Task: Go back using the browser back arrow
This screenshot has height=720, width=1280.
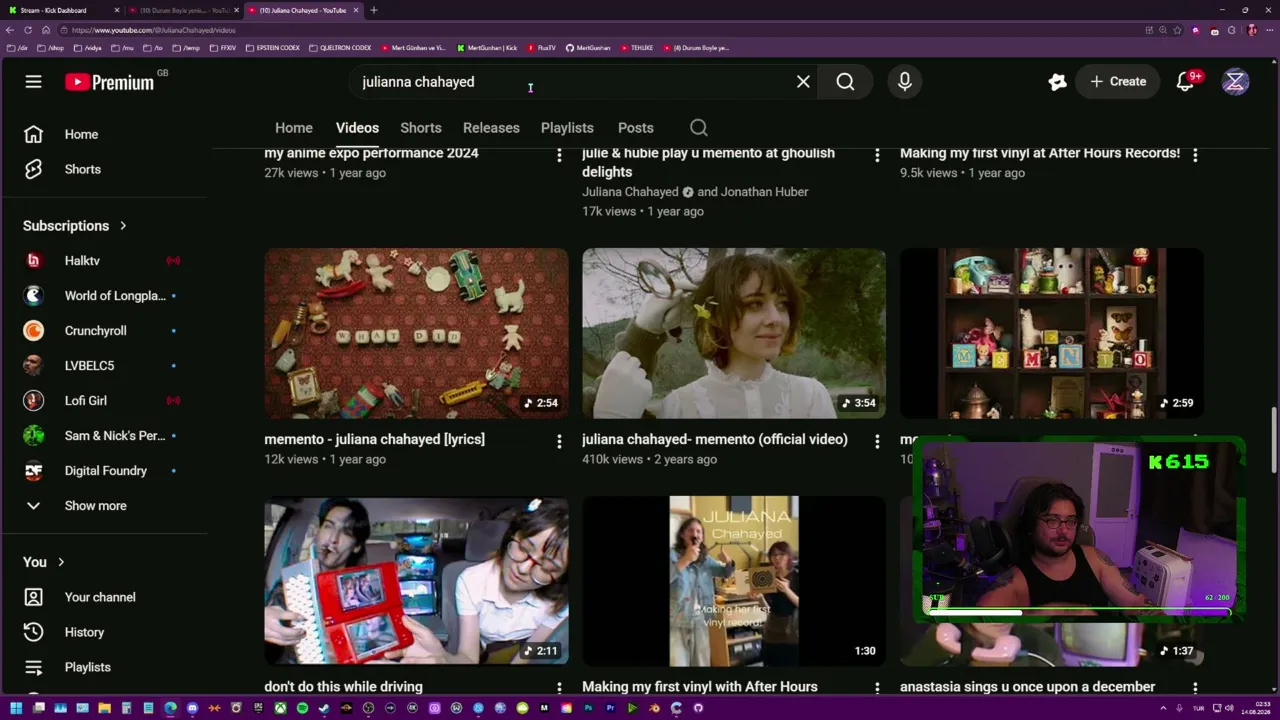Action: (10, 30)
